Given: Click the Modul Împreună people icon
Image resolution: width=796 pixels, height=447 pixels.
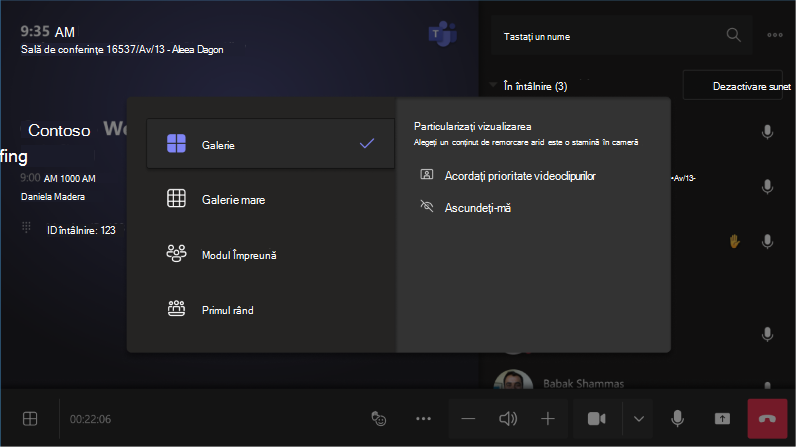Looking at the screenshot, I should 176,253.
